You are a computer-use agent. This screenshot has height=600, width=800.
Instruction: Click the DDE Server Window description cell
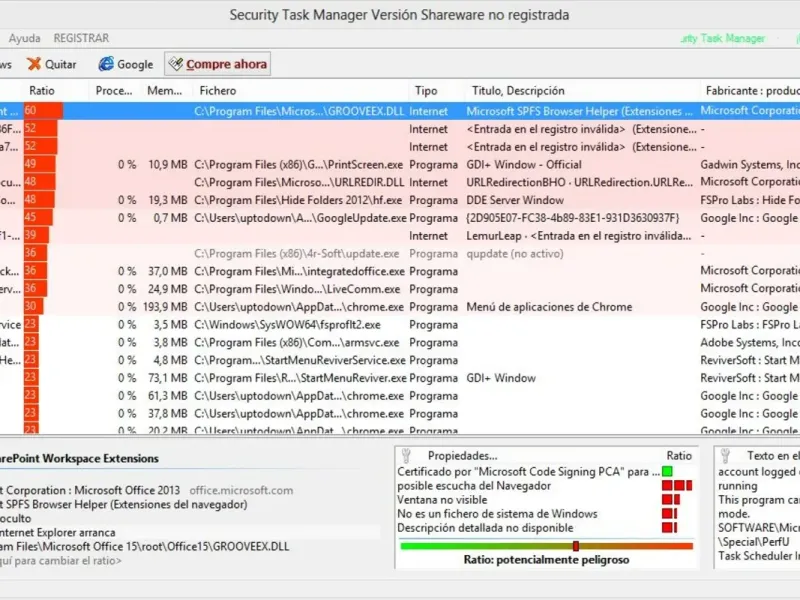click(x=515, y=200)
